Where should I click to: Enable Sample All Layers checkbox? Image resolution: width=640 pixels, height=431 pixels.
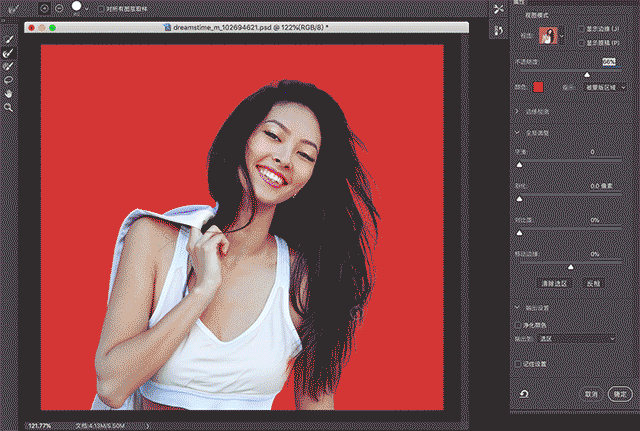point(98,8)
